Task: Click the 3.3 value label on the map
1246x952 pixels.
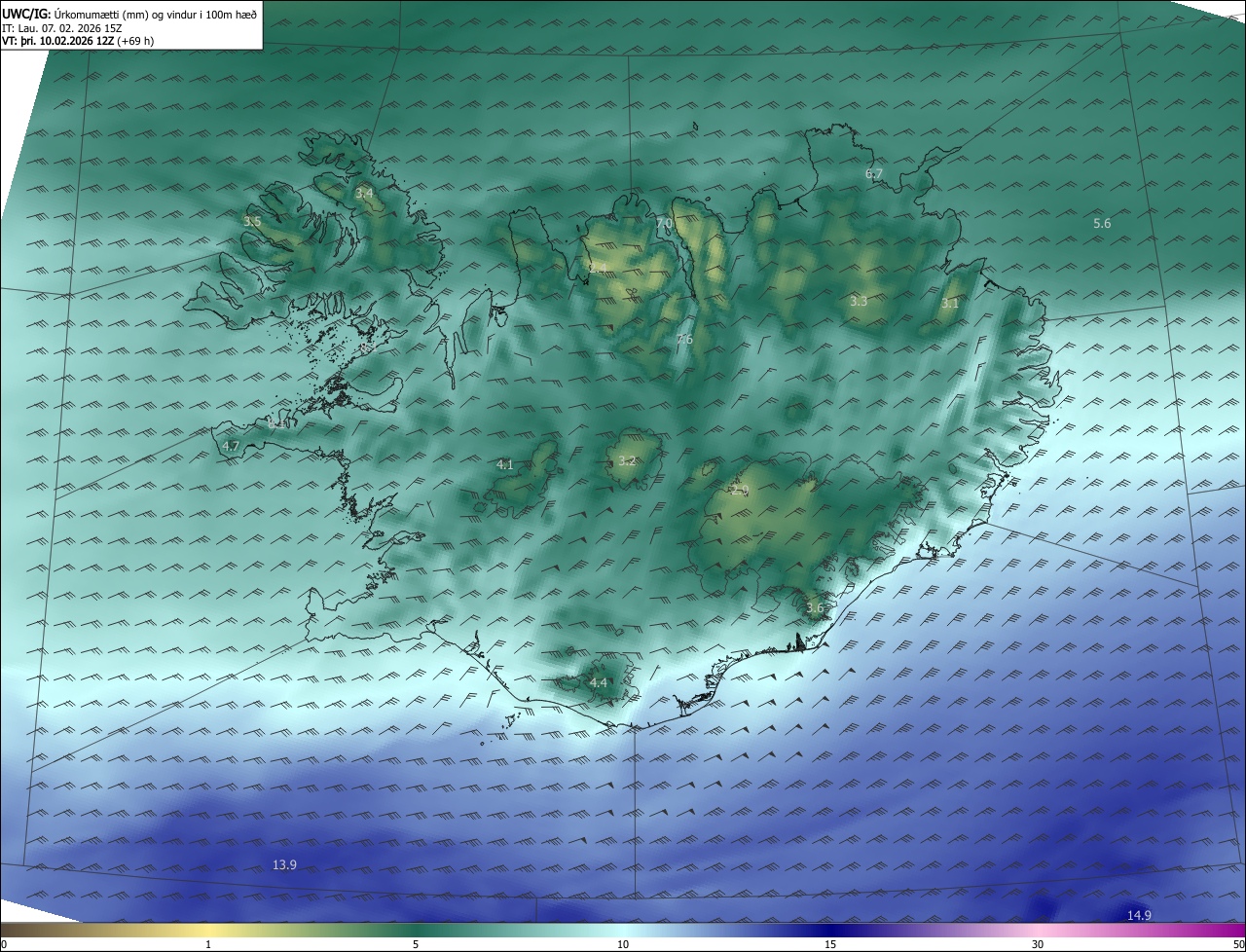Action: 859,302
